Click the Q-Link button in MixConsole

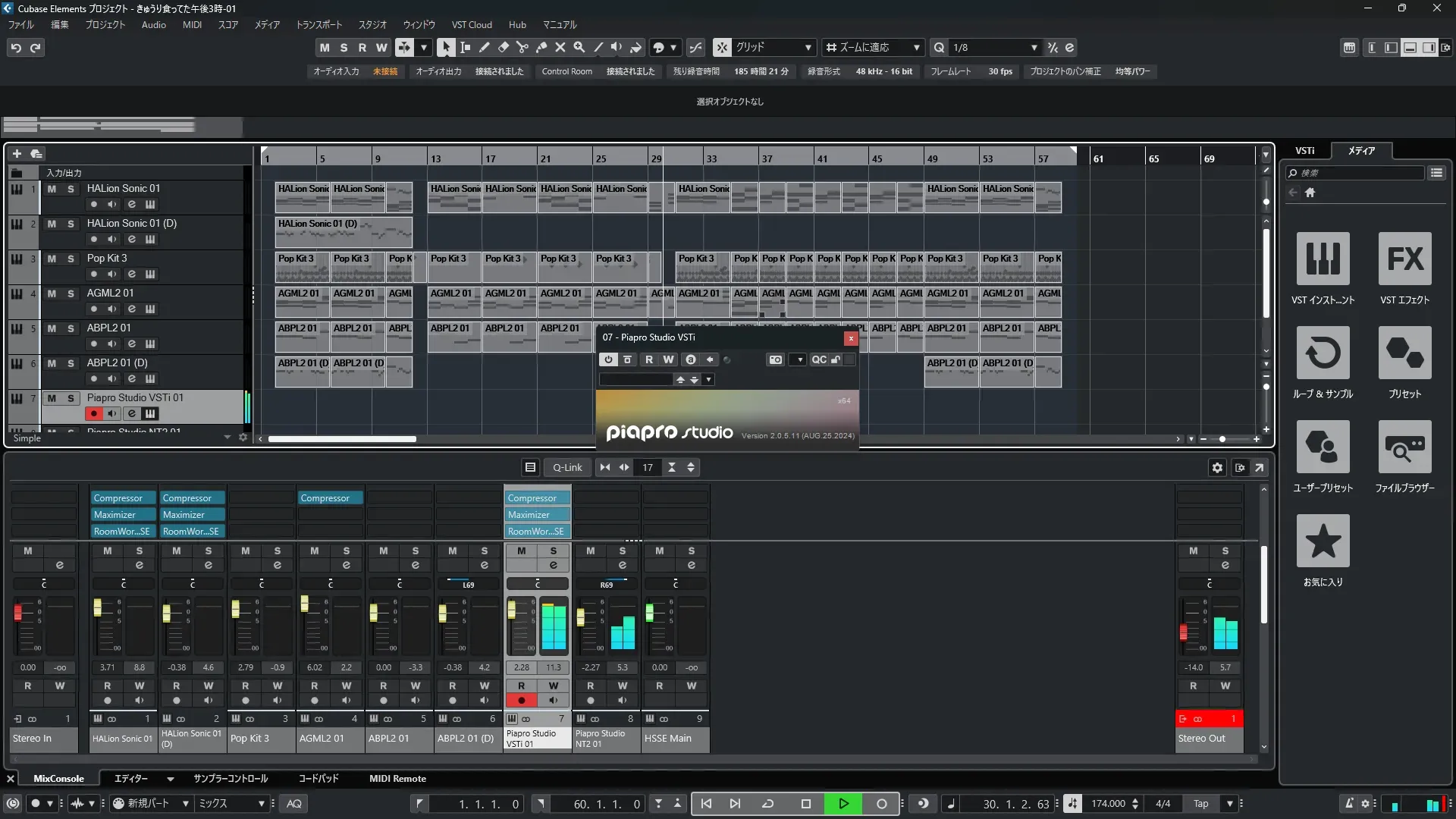point(566,467)
